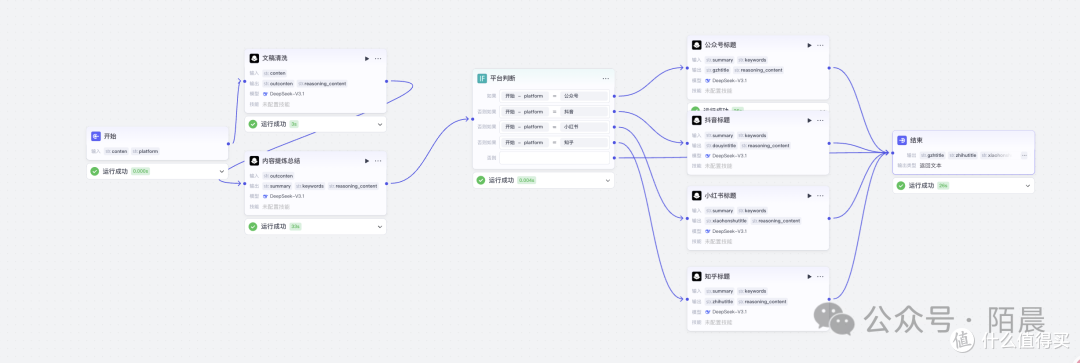The image size is (1080, 363).
Task: Run the 小红书标题 node with play button
Action: (809, 196)
